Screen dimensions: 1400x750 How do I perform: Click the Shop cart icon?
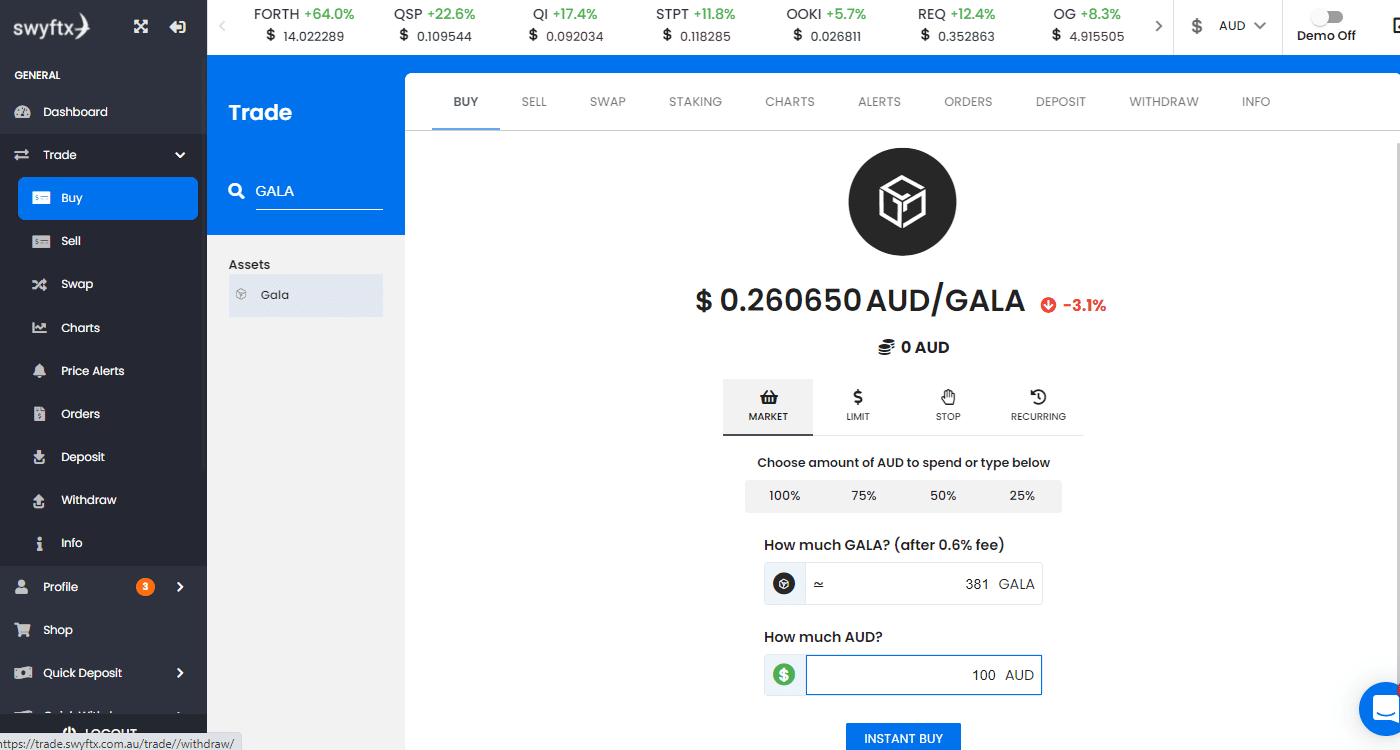coord(22,630)
